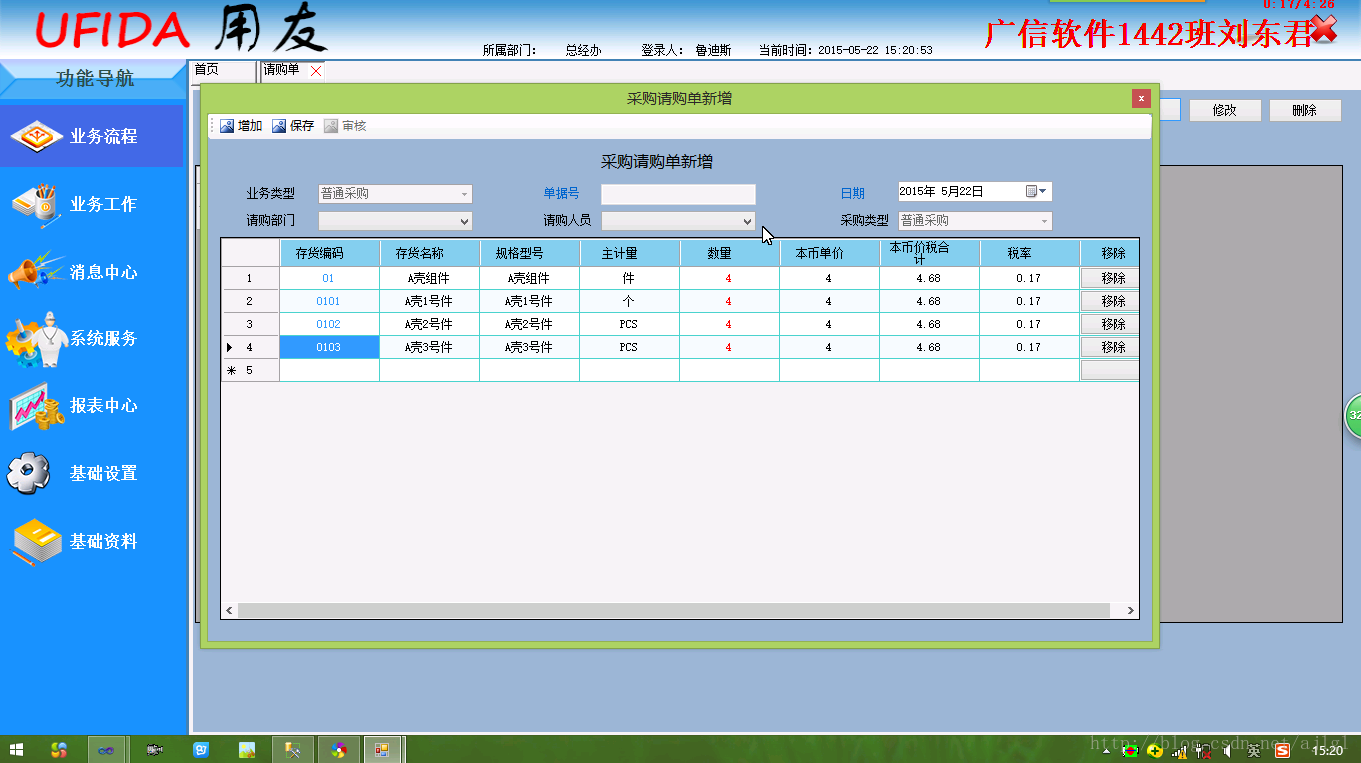Viewport: 1361px width, 763px height.
Task: Close the 采购请购单新增 dialog
Action: pyautogui.click(x=1141, y=98)
